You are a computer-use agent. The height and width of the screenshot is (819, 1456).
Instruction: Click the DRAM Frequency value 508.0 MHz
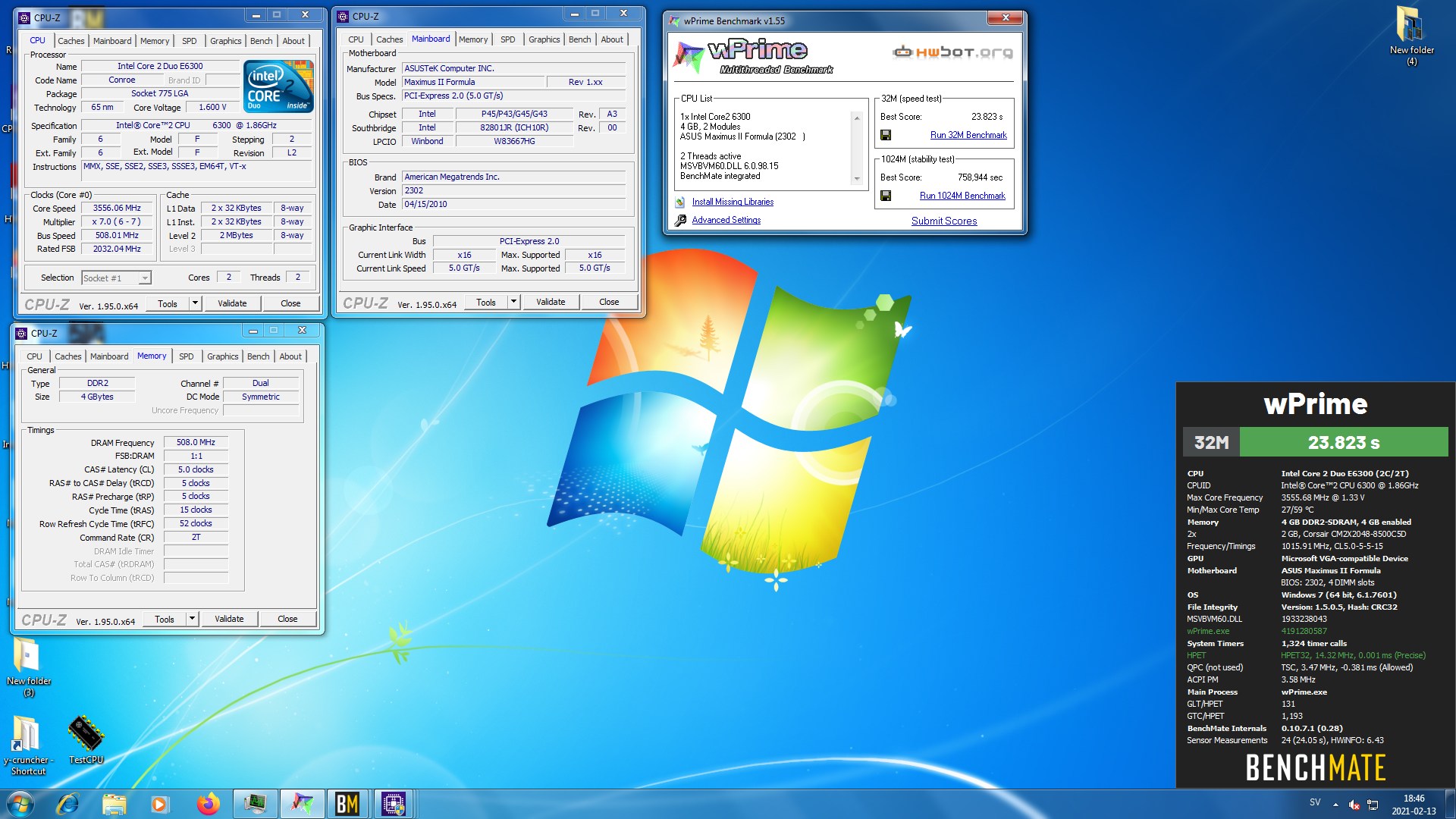pos(196,442)
